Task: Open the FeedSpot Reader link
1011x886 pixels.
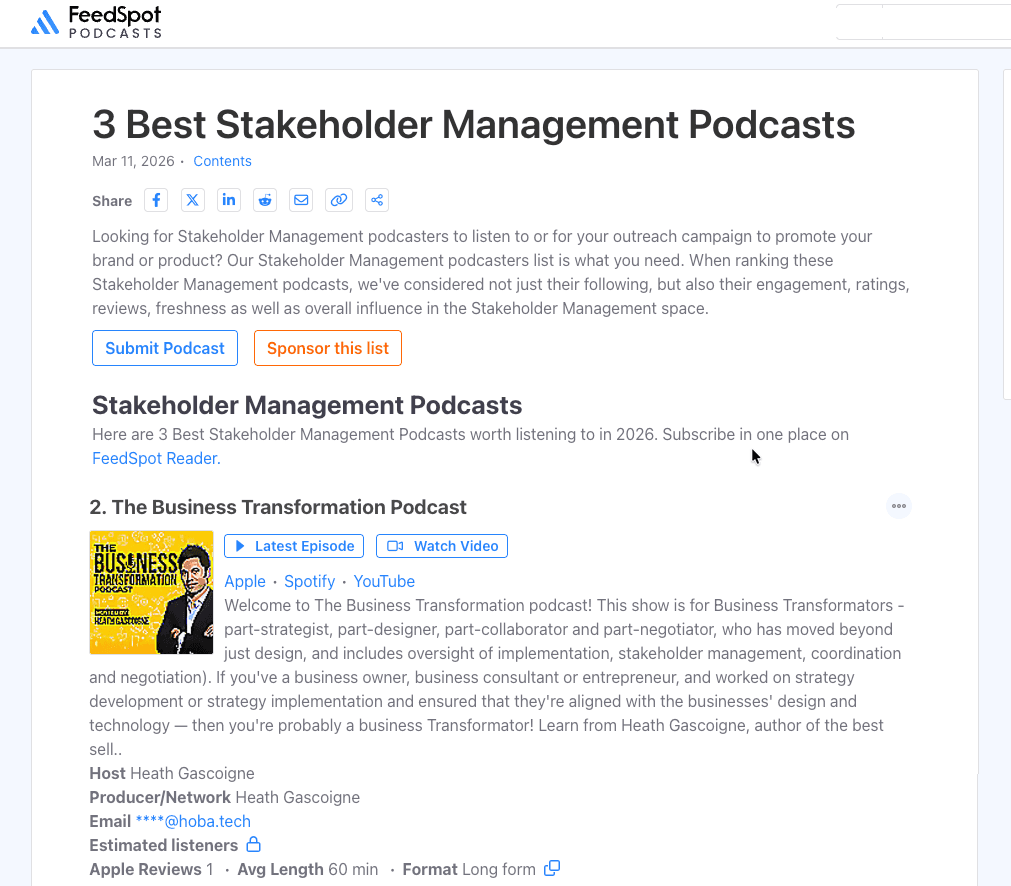Action: coord(154,457)
